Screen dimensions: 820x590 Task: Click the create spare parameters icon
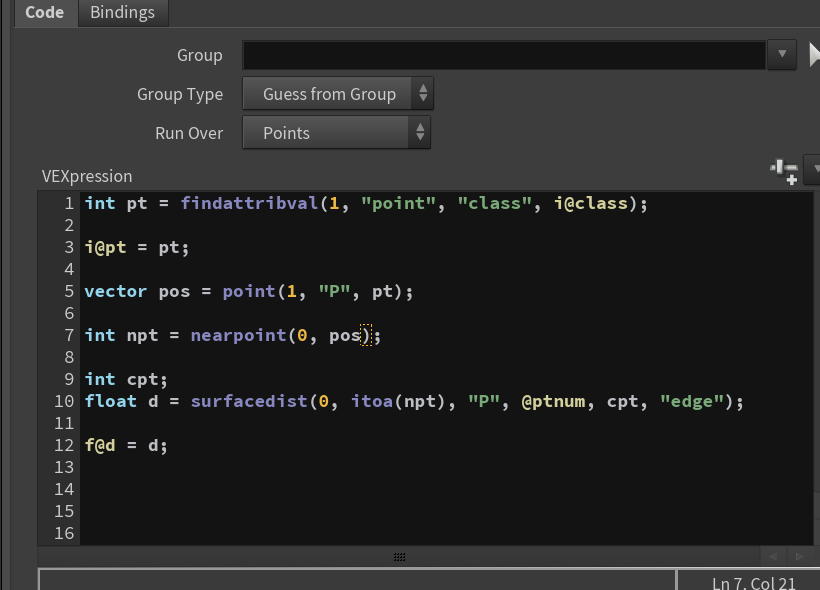(x=784, y=173)
